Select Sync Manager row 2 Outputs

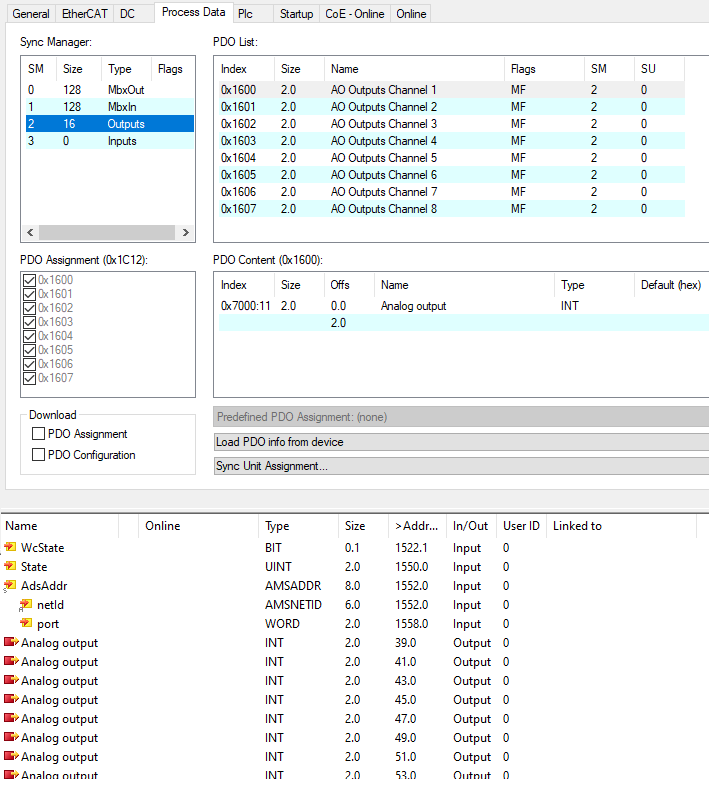coord(109,124)
